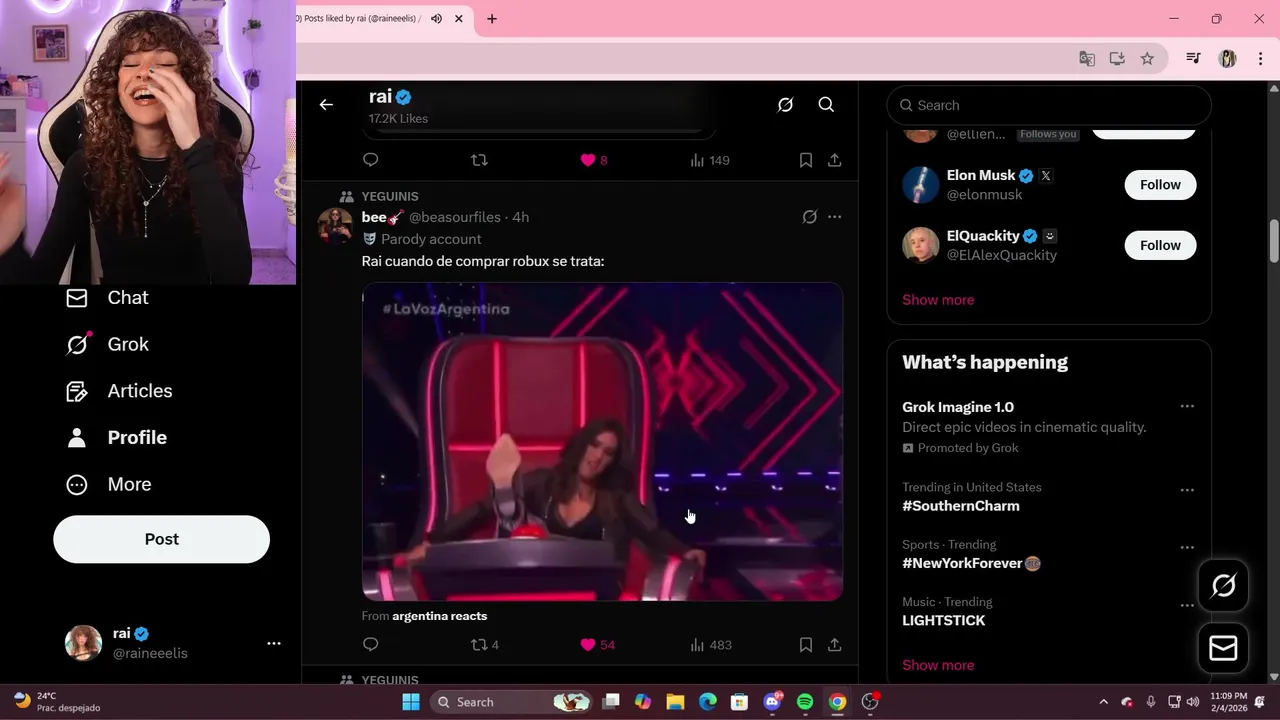Image resolution: width=1280 pixels, height=720 pixels.
Task: Open Grok from the rai header bar
Action: (x=785, y=105)
